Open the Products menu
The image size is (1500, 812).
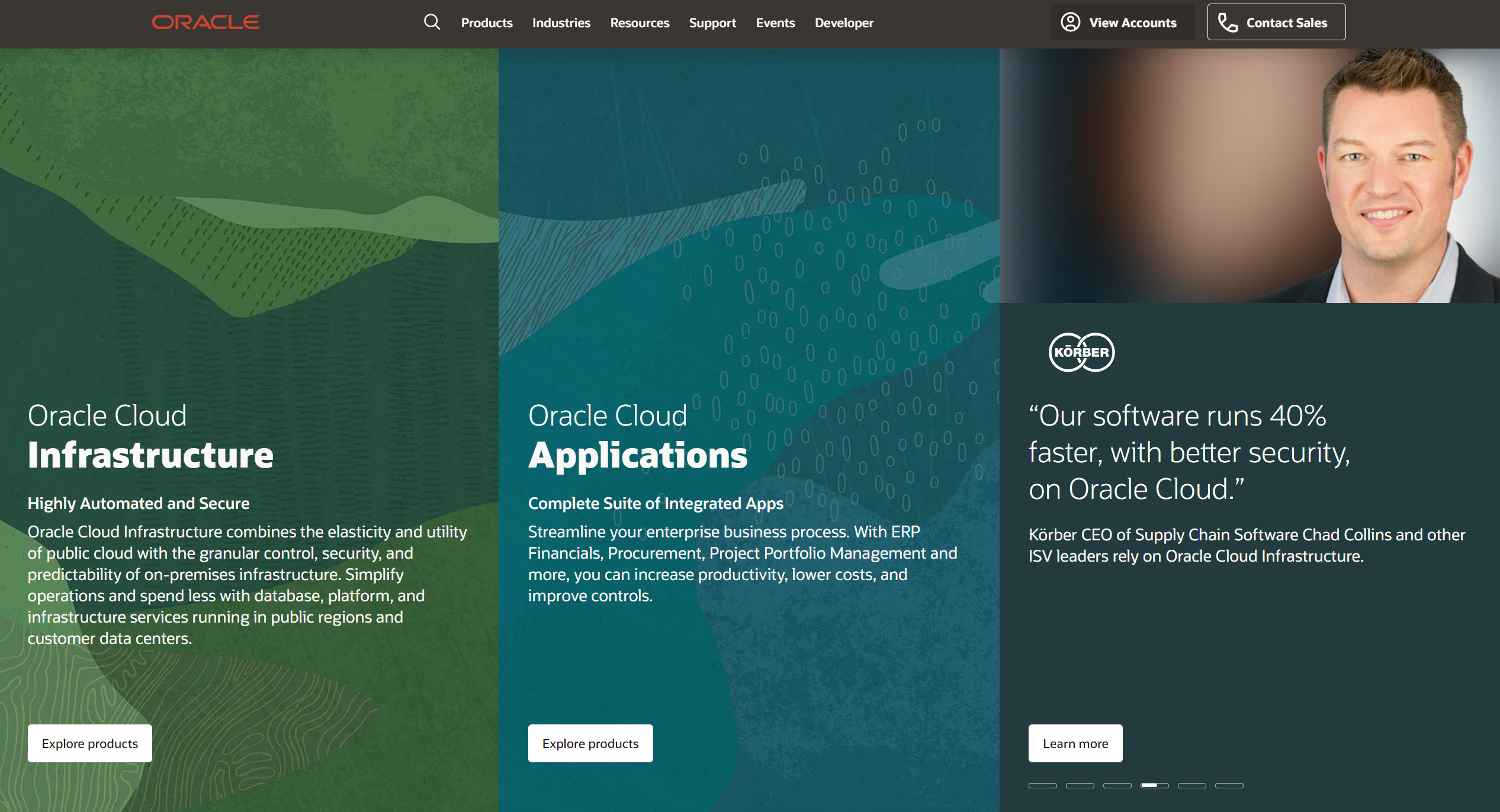[486, 22]
